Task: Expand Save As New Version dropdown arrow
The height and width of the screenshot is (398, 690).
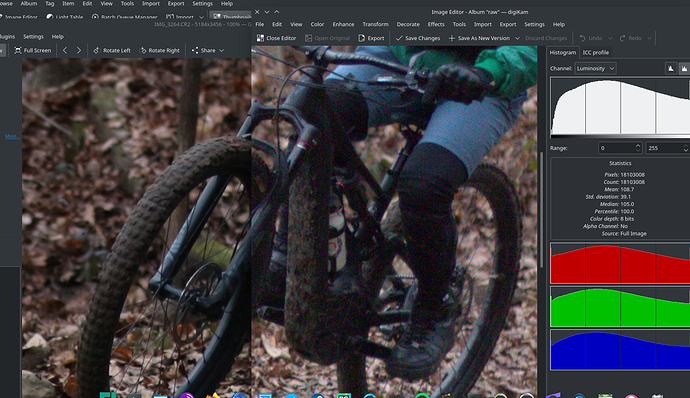Action: [518, 38]
